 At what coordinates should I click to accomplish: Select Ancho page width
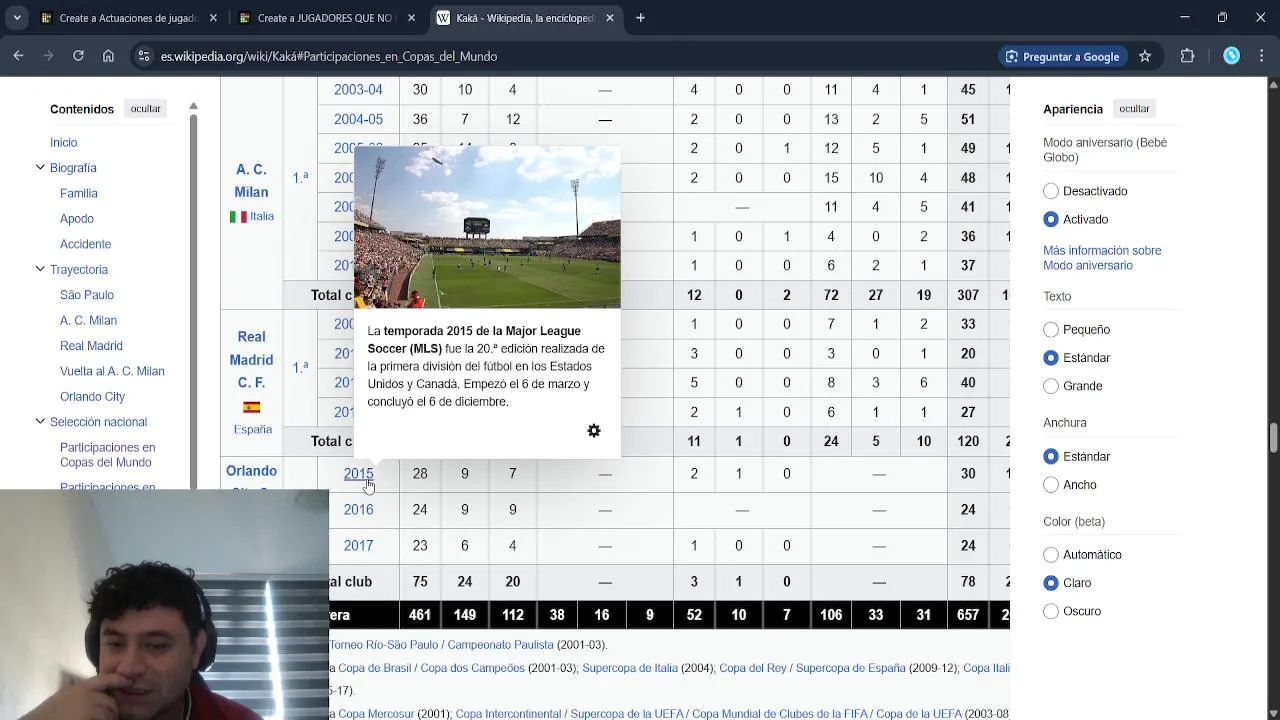[x=1051, y=485]
